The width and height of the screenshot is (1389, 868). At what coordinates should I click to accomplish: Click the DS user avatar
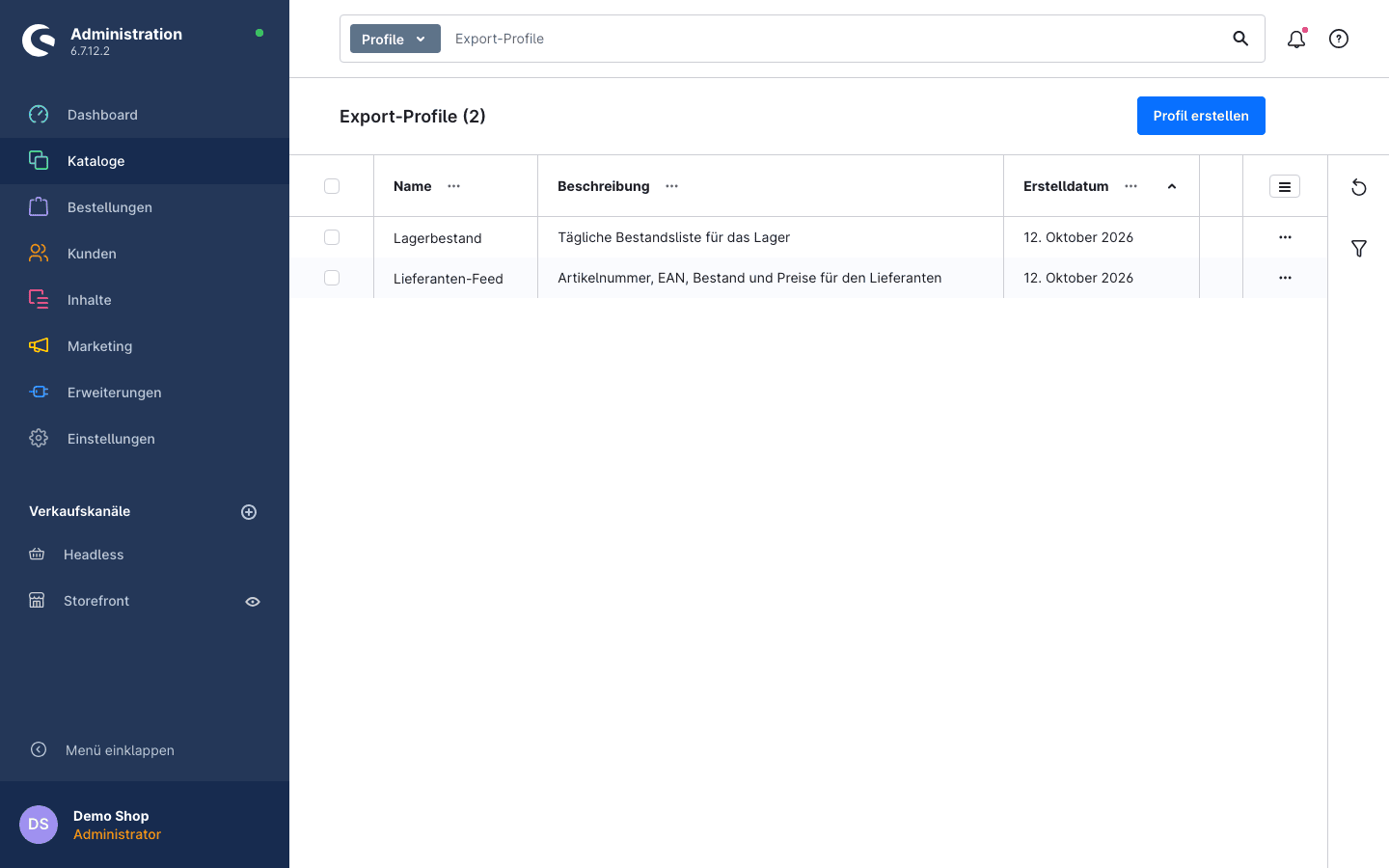point(39,825)
